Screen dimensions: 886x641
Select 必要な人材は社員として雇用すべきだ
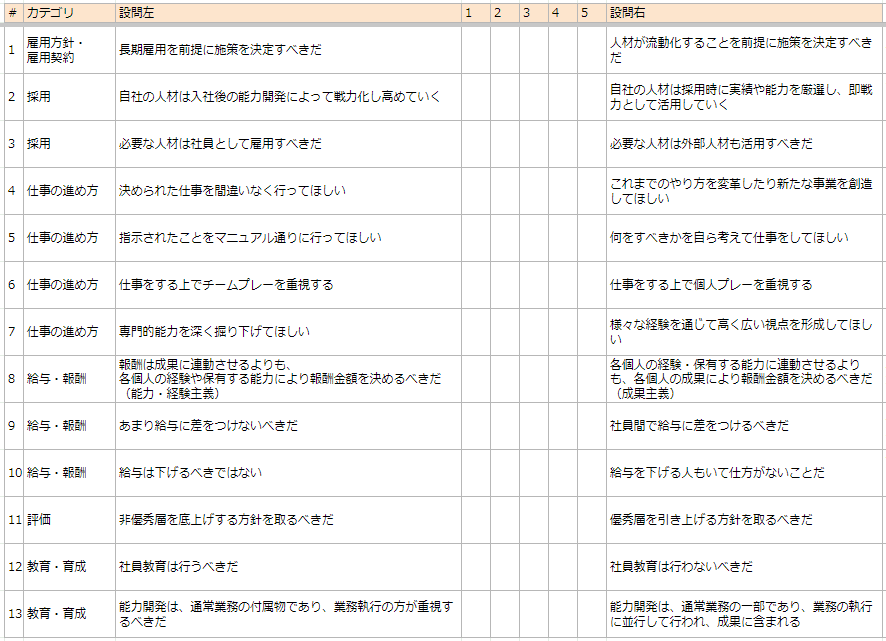(288, 144)
